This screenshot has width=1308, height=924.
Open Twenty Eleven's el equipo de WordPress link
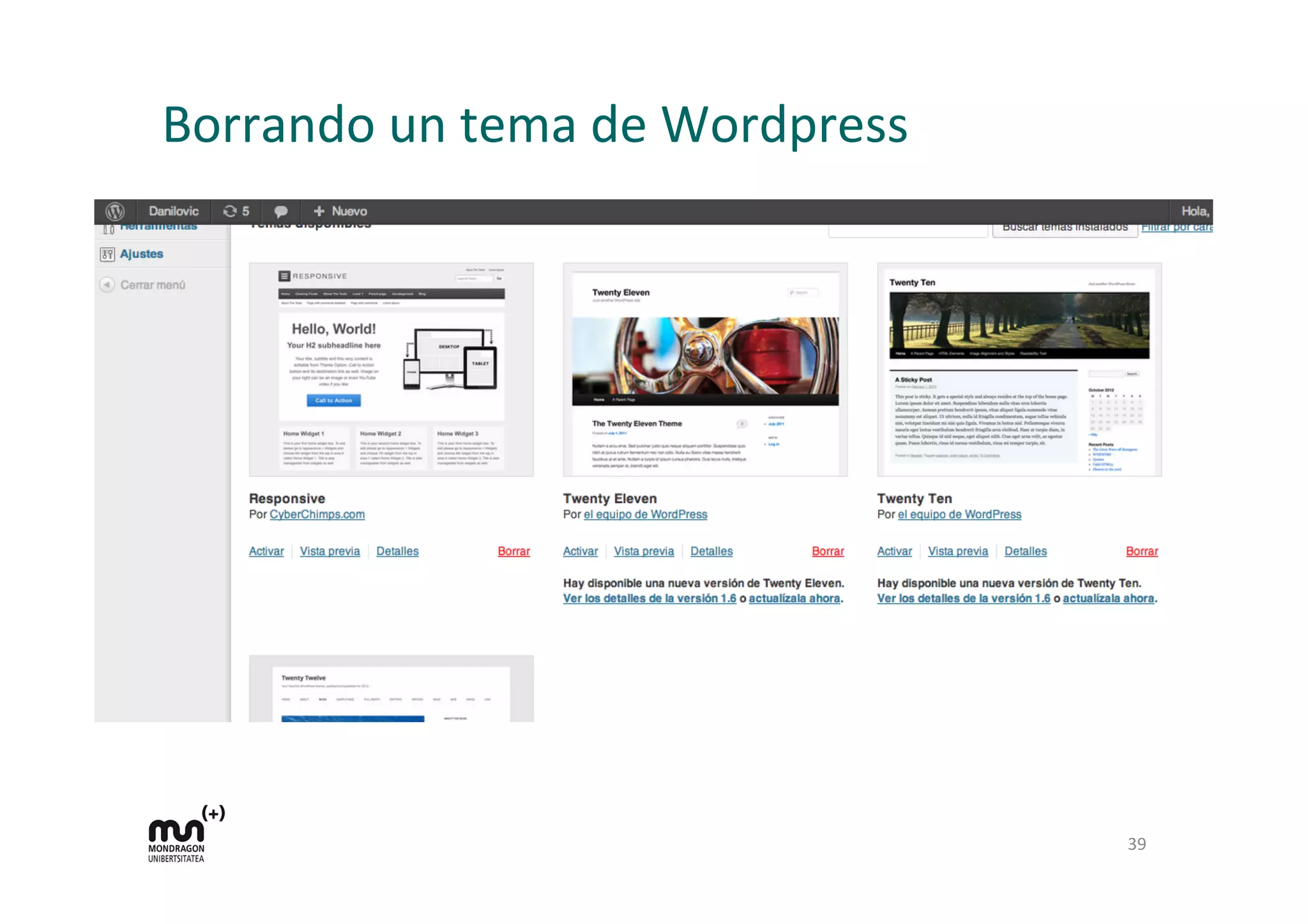pyautogui.click(x=645, y=515)
